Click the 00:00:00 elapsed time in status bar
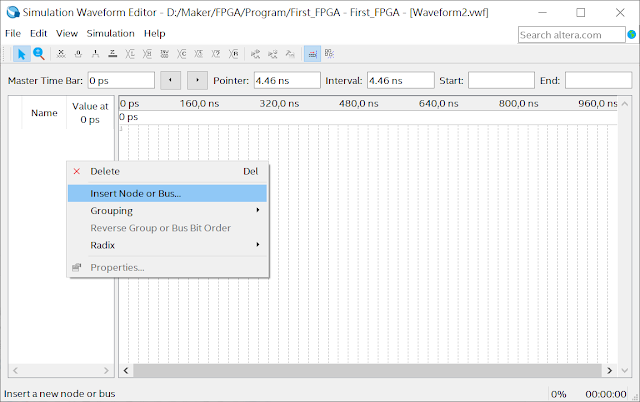 coord(606,394)
